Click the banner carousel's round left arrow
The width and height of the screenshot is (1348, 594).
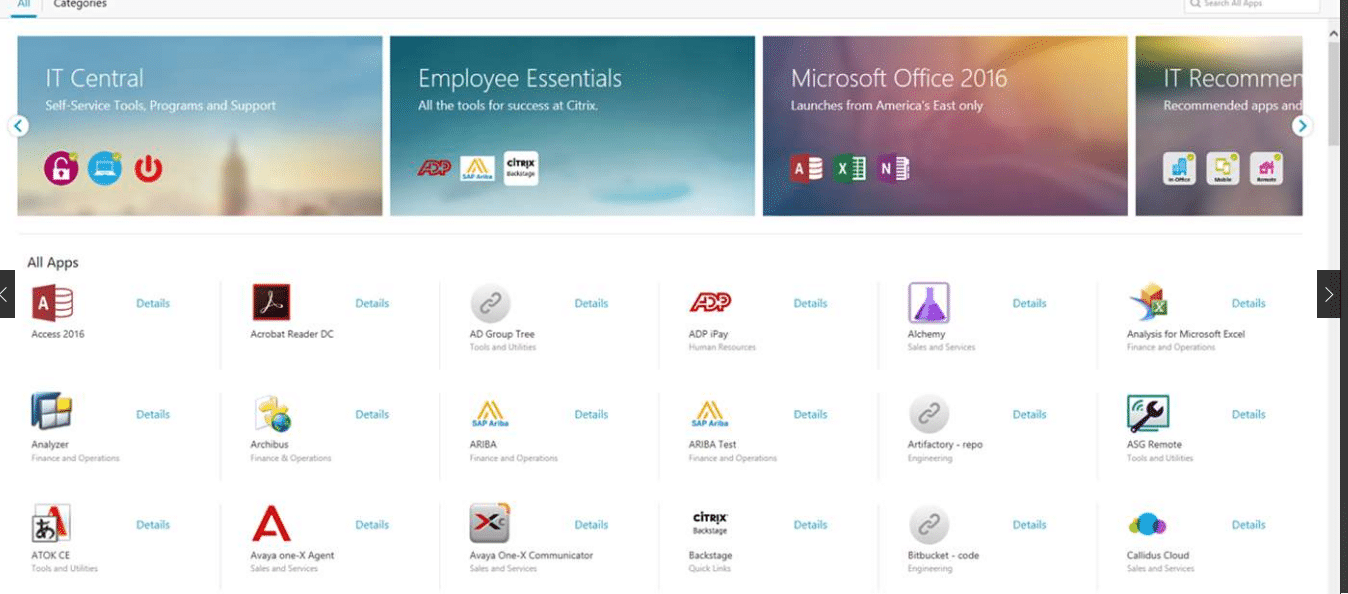[18, 126]
